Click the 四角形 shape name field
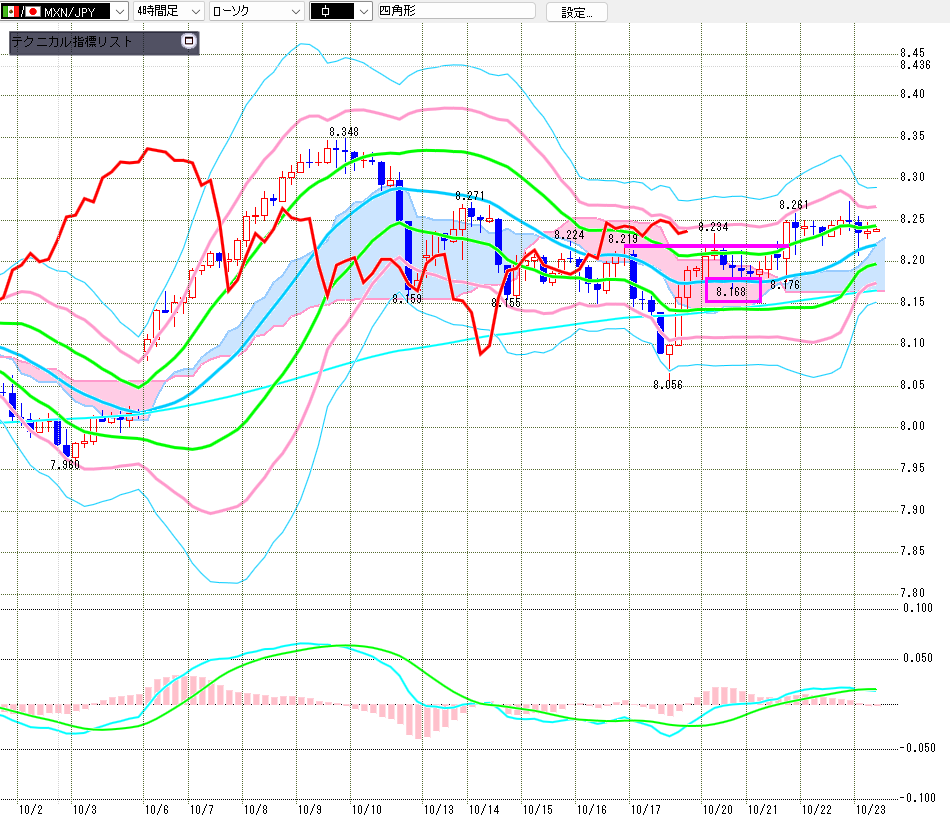This screenshot has height=820, width=950. [x=454, y=12]
